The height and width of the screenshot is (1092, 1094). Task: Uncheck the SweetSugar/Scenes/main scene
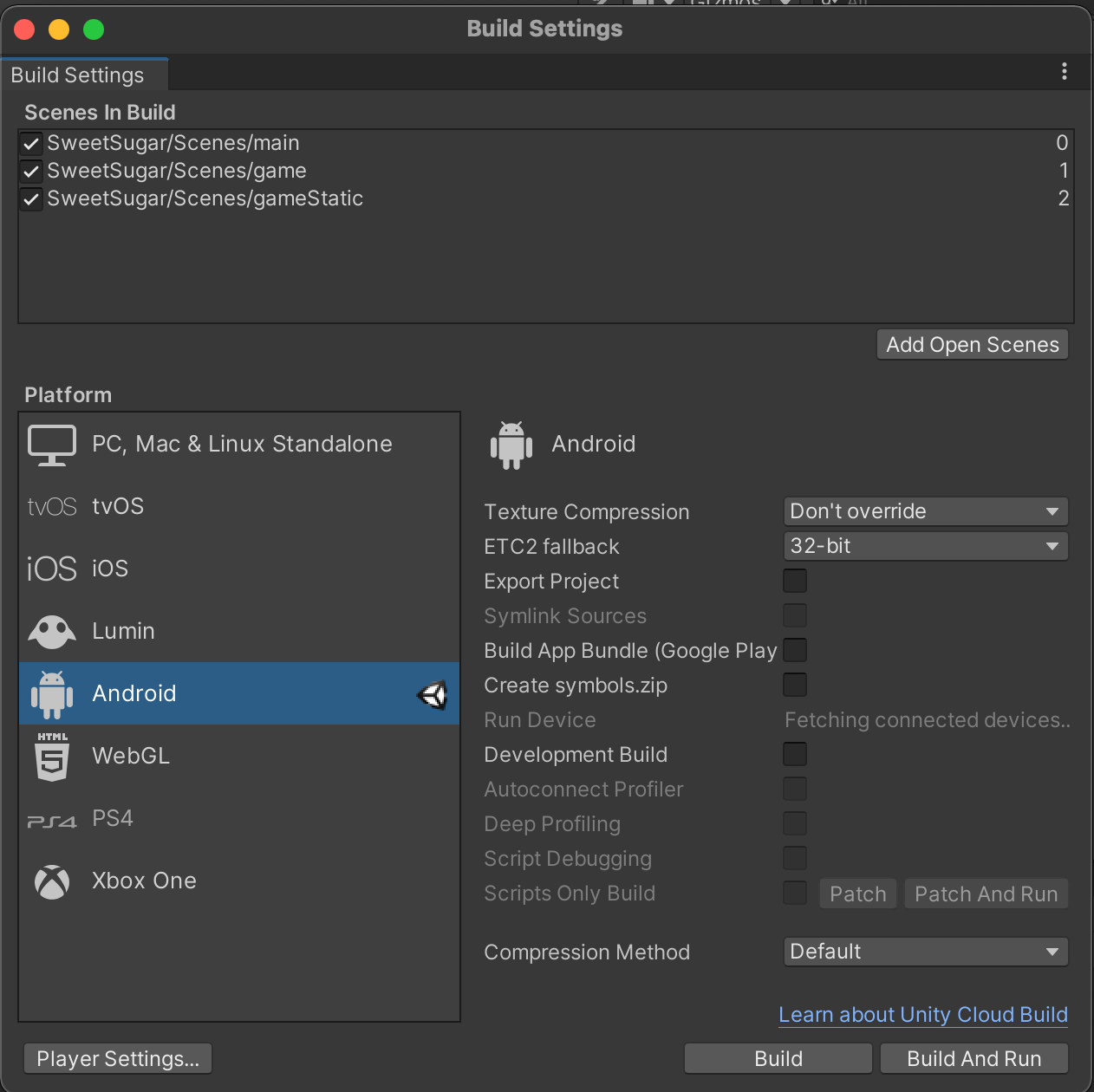point(31,144)
